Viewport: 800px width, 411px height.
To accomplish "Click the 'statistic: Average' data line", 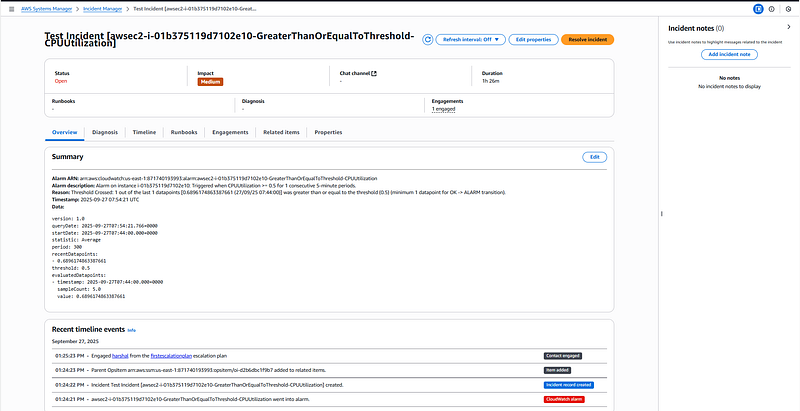I will 76,240.
